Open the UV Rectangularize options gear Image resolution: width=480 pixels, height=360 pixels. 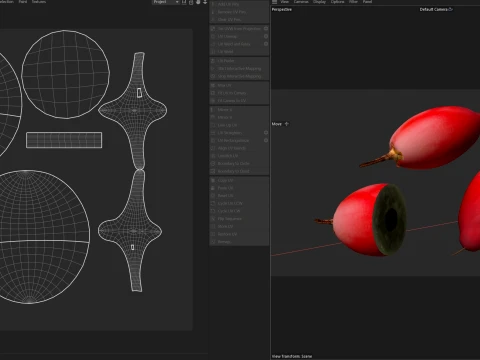pos(266,140)
